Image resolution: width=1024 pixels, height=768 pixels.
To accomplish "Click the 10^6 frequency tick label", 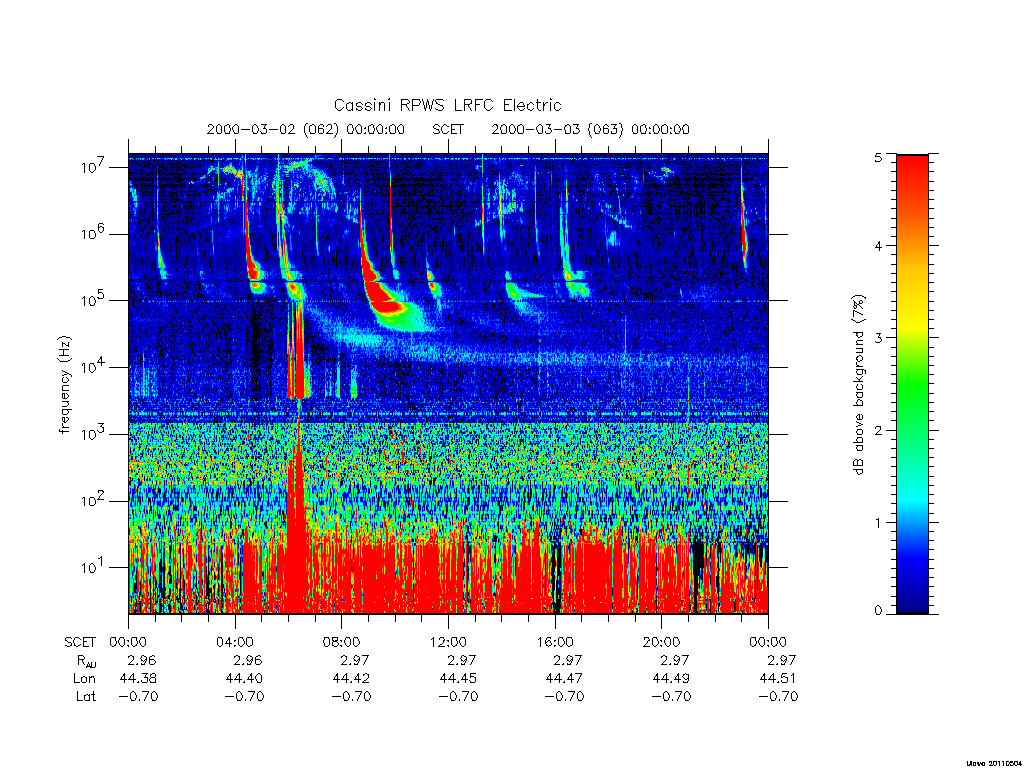I will (x=94, y=234).
